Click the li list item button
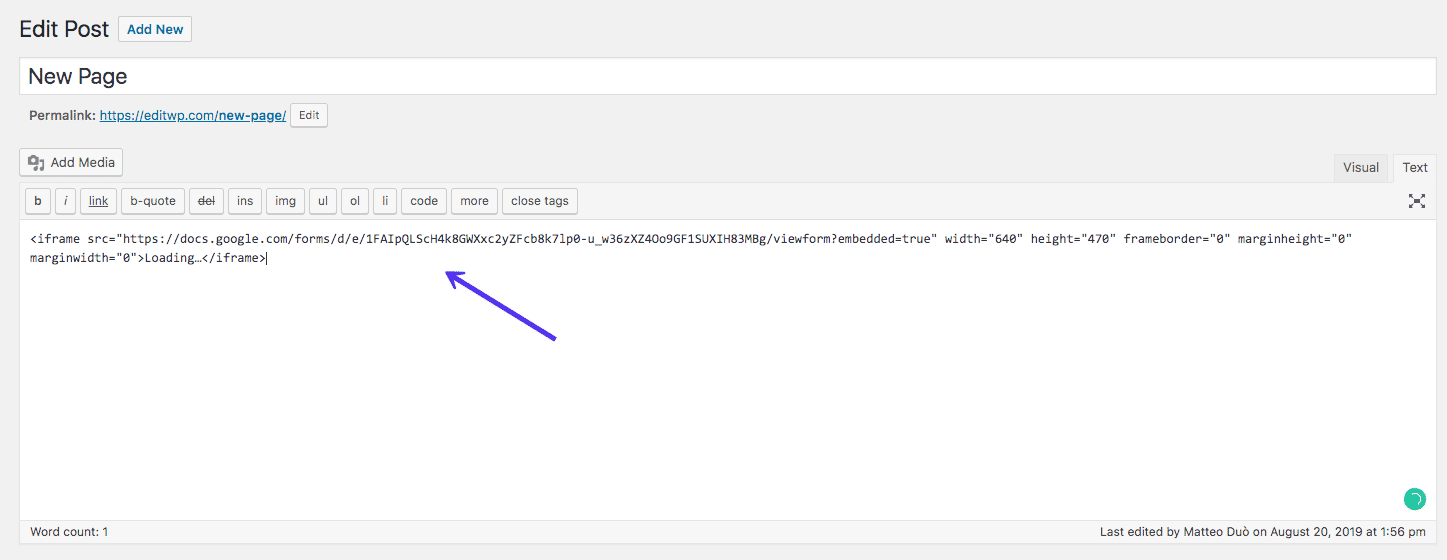The image size is (1447, 560). (385, 201)
